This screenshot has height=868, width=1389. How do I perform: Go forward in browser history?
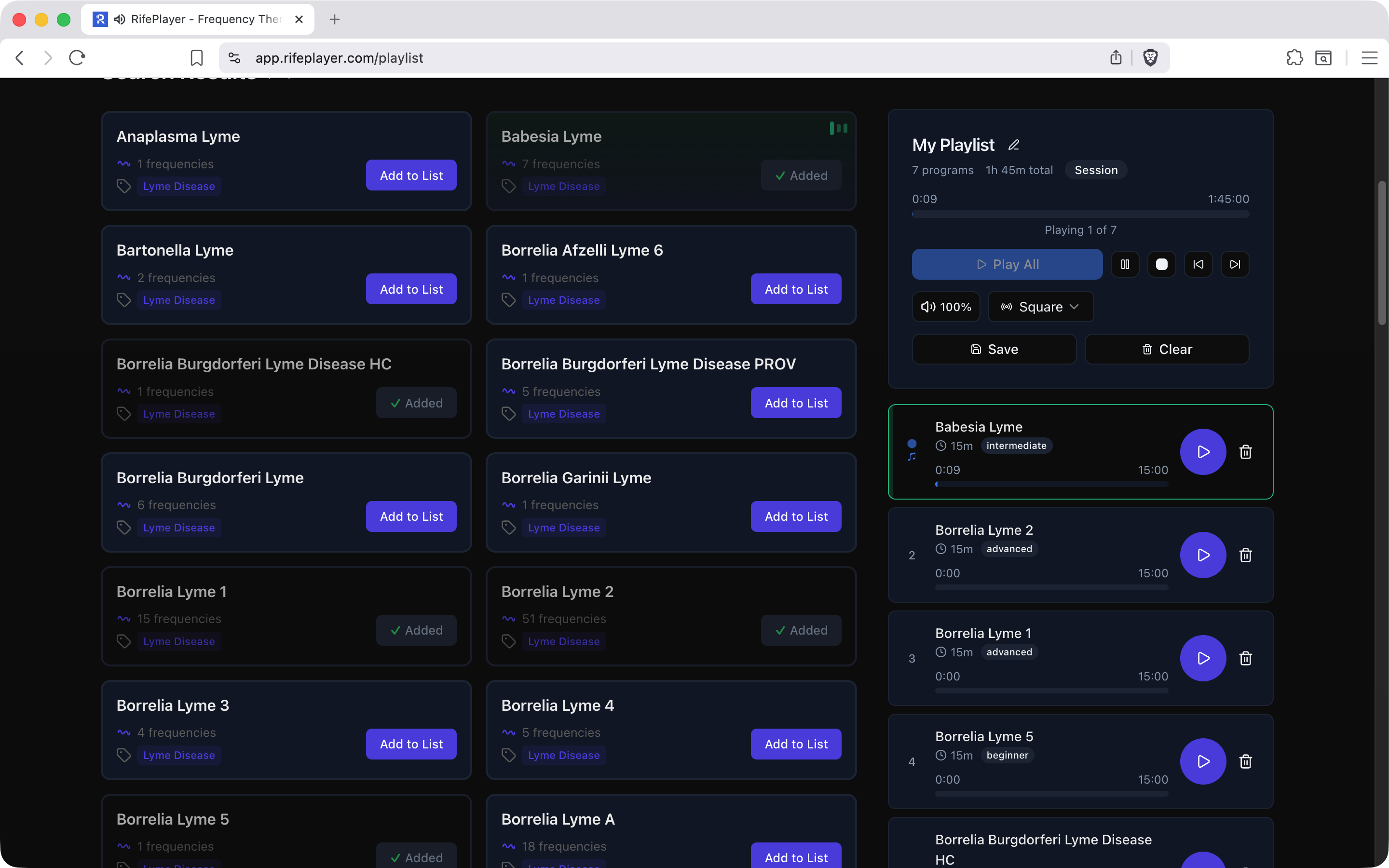[x=48, y=57]
